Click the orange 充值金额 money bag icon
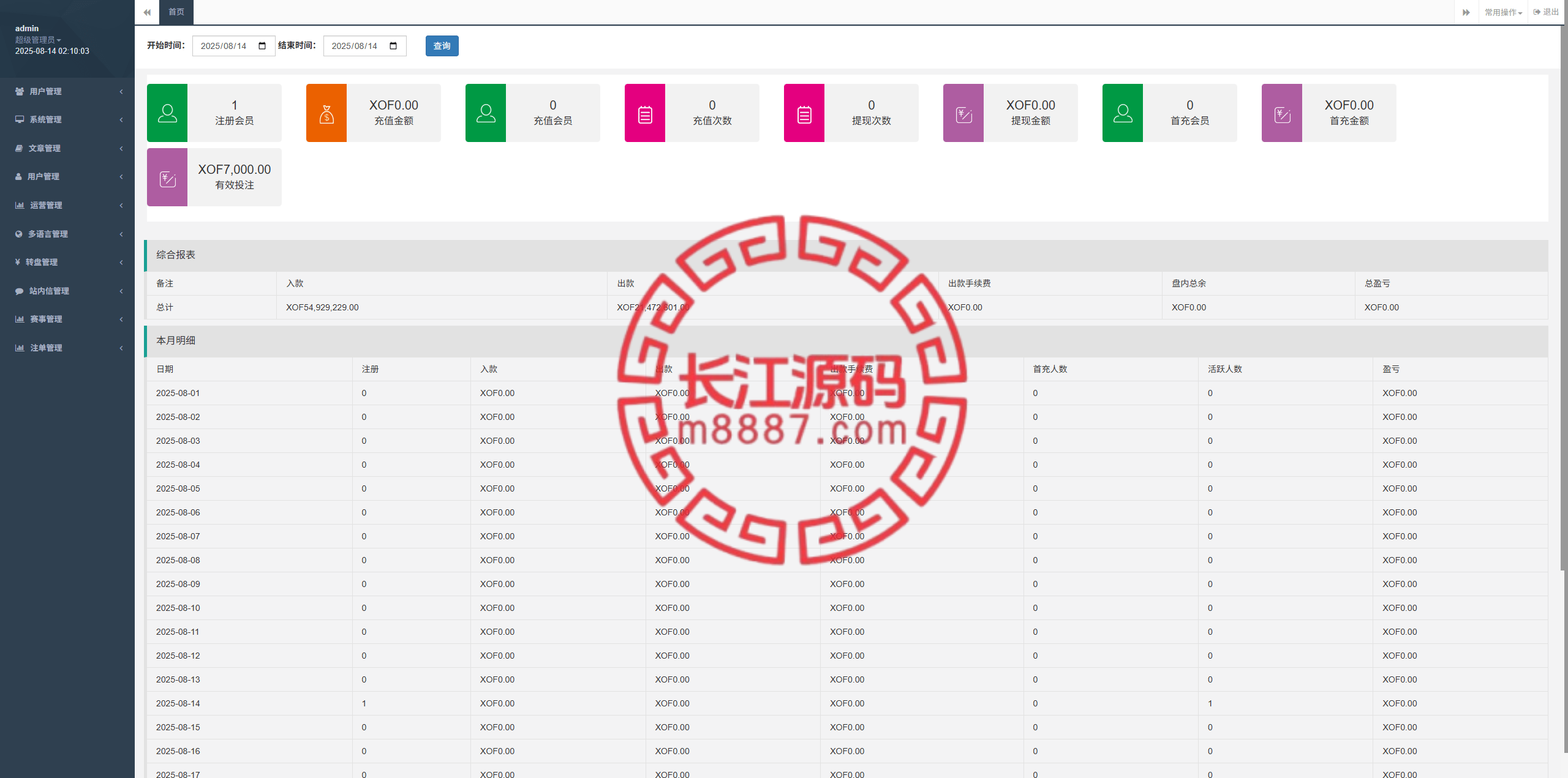Screen dimensions: 1568x778 (x=326, y=113)
